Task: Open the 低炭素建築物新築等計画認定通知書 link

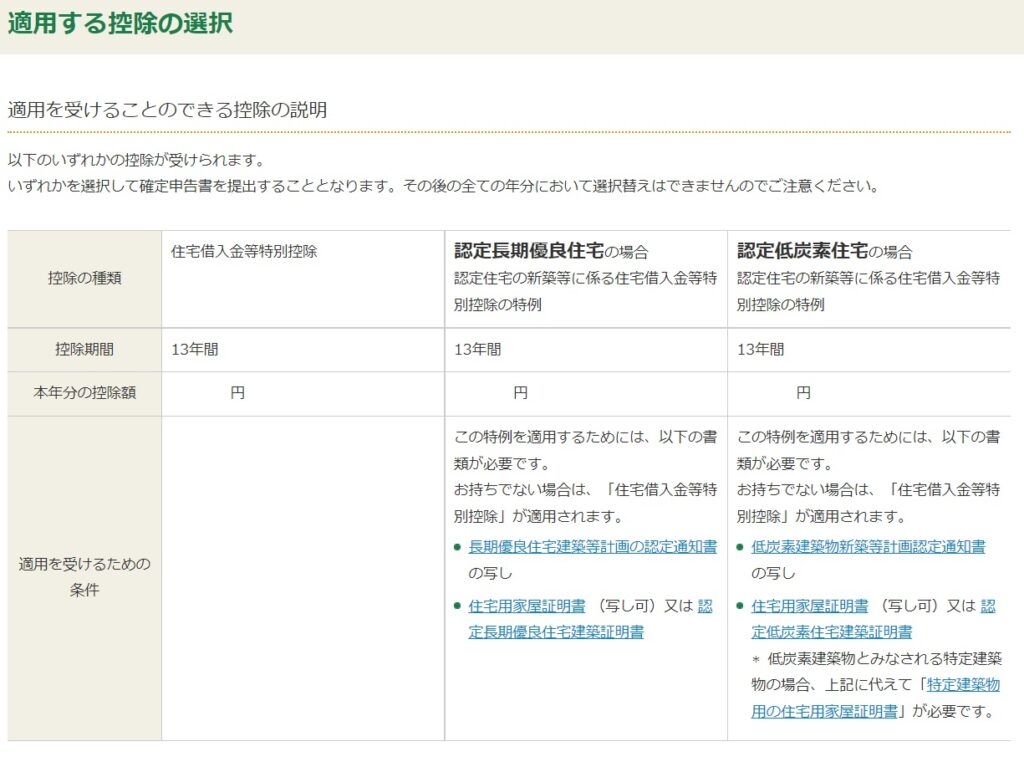Action: [x=868, y=547]
